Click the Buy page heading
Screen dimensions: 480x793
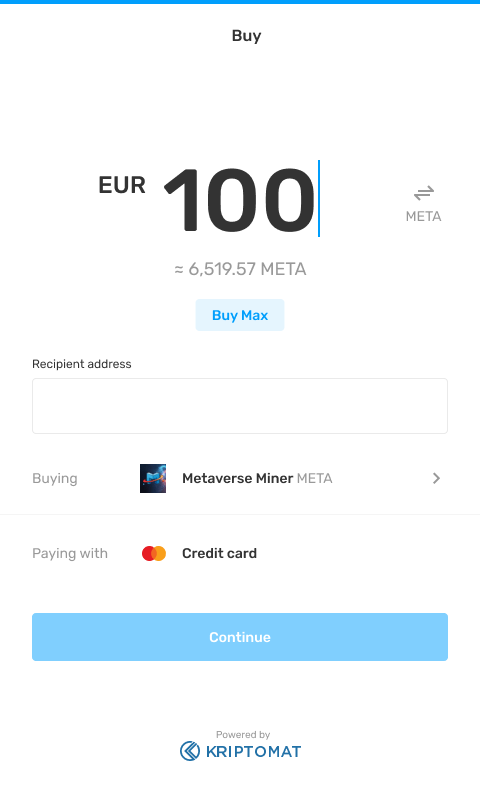point(246,36)
